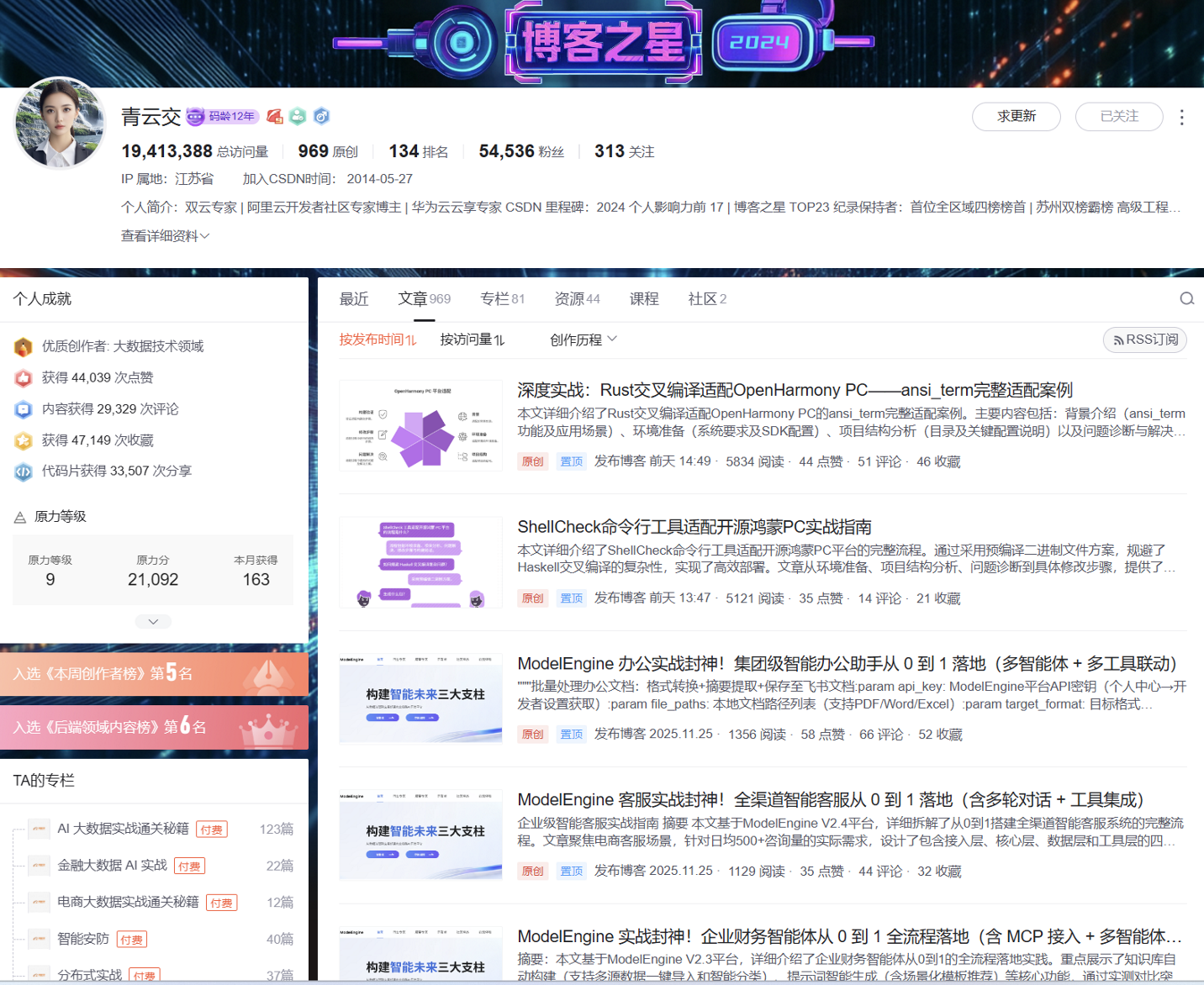Expand the 原力等级 panel chevron
This screenshot has height=985, width=1204.
153,622
